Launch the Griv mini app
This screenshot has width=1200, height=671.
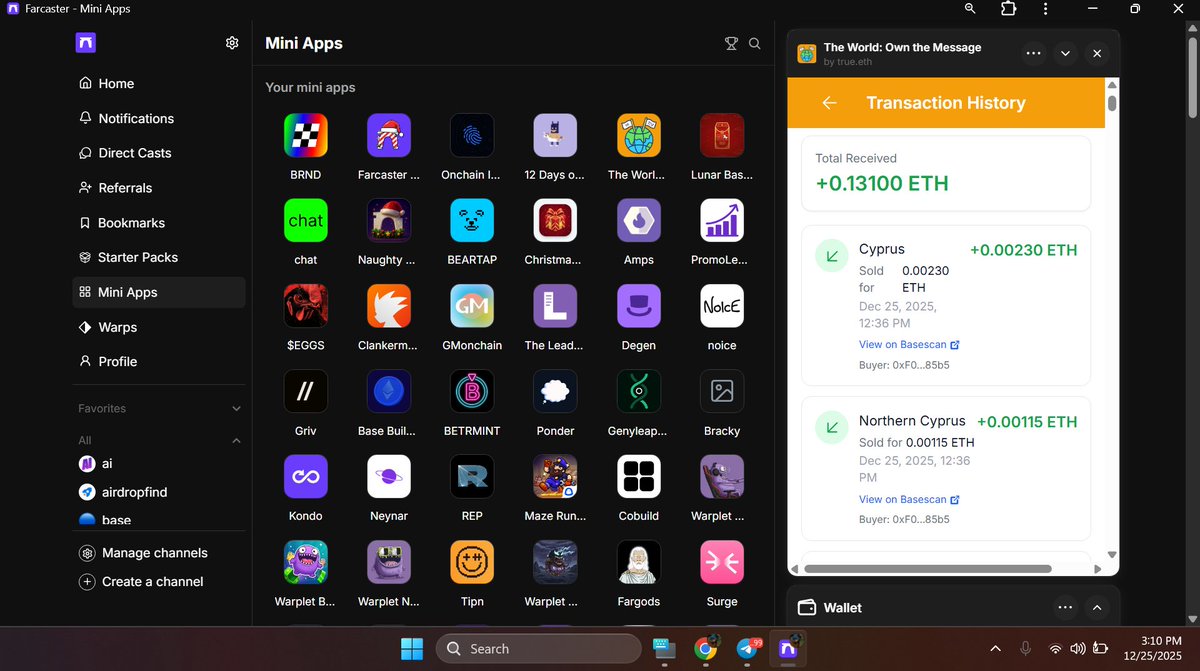[305, 392]
